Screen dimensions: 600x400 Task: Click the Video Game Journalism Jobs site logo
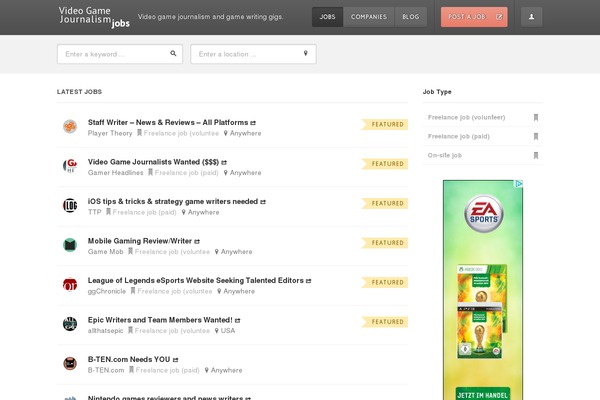[x=94, y=17]
